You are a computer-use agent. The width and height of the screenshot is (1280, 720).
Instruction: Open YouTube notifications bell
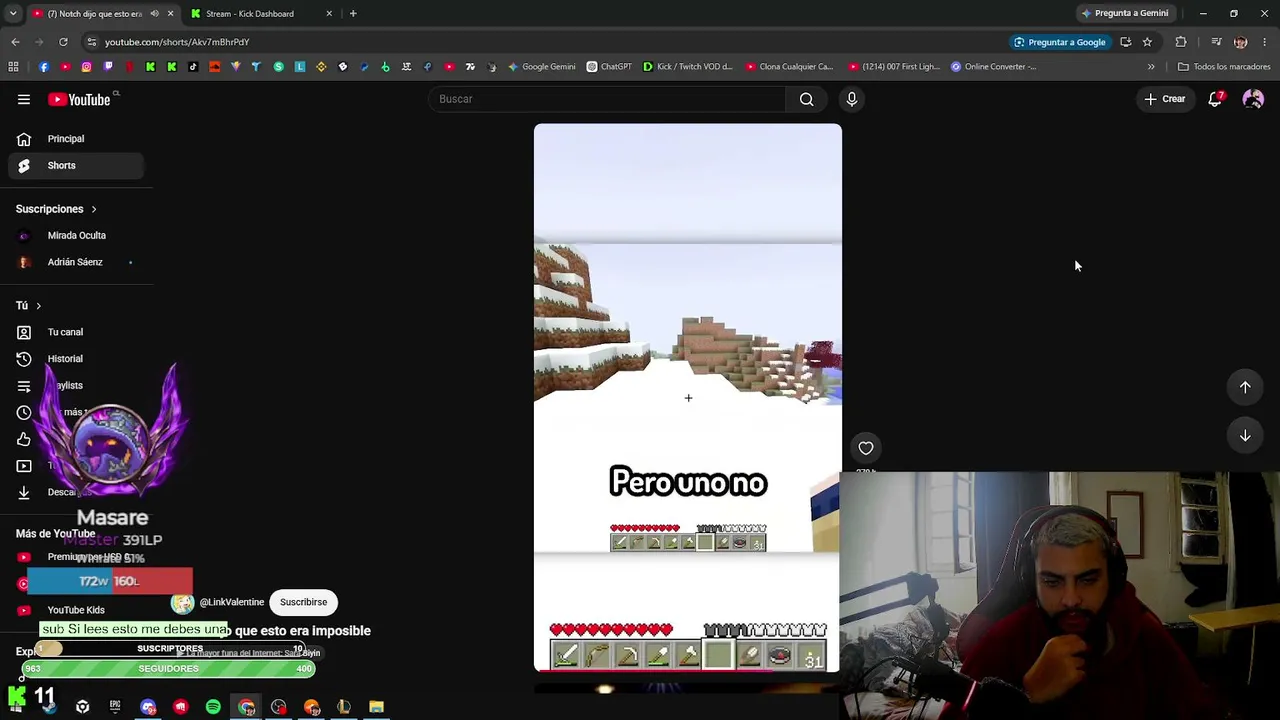1215,99
